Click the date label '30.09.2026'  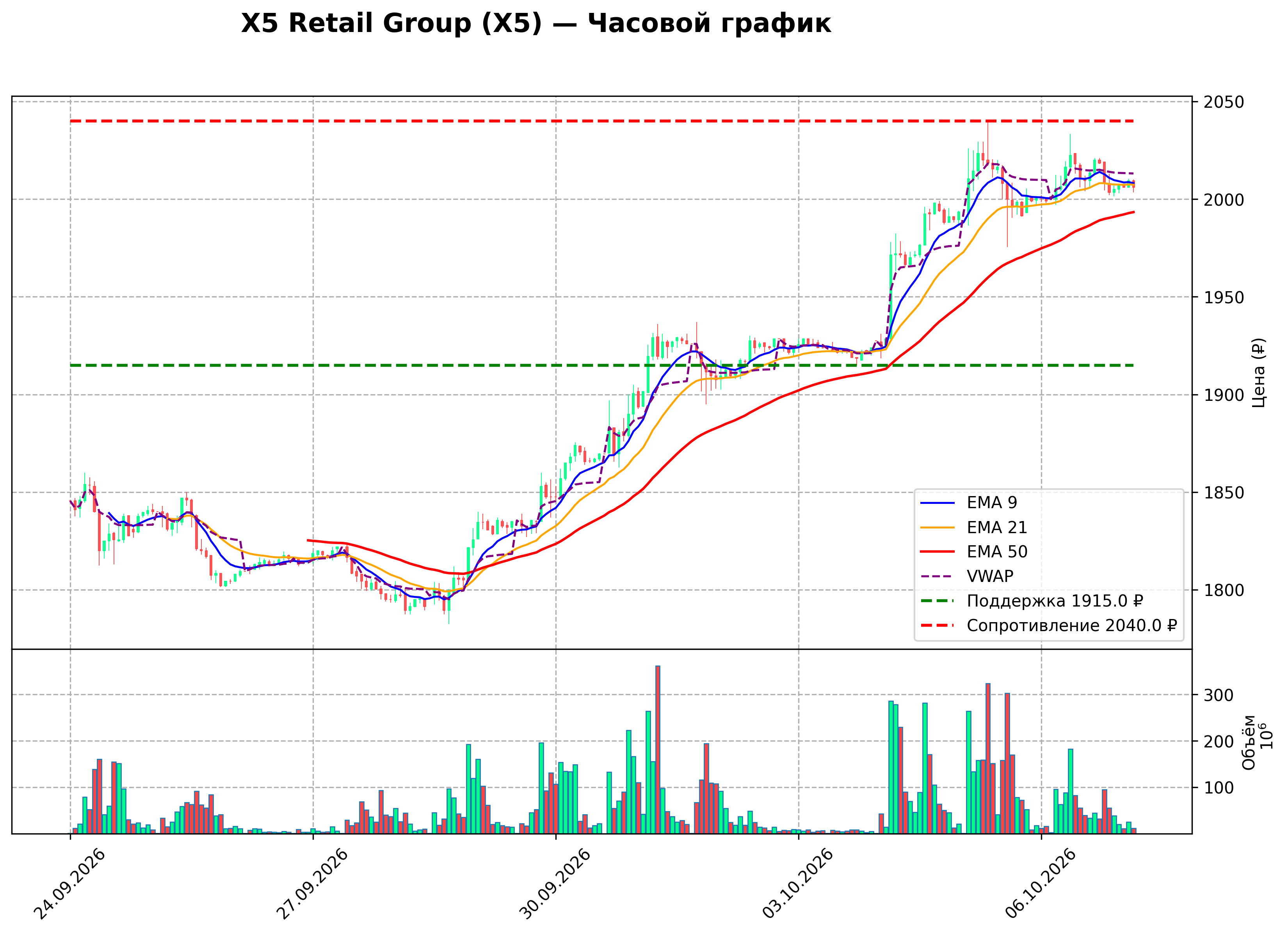[555, 884]
